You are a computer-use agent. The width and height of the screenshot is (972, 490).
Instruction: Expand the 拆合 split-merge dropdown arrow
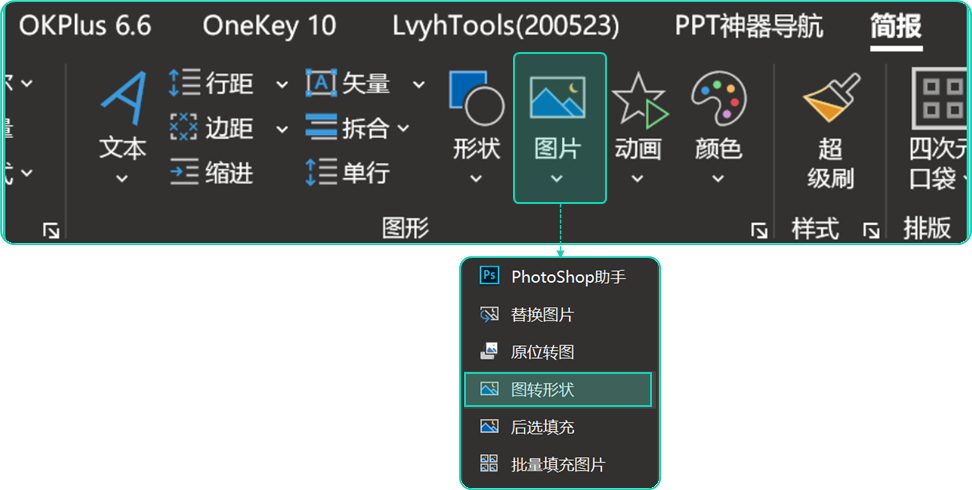click(x=403, y=129)
